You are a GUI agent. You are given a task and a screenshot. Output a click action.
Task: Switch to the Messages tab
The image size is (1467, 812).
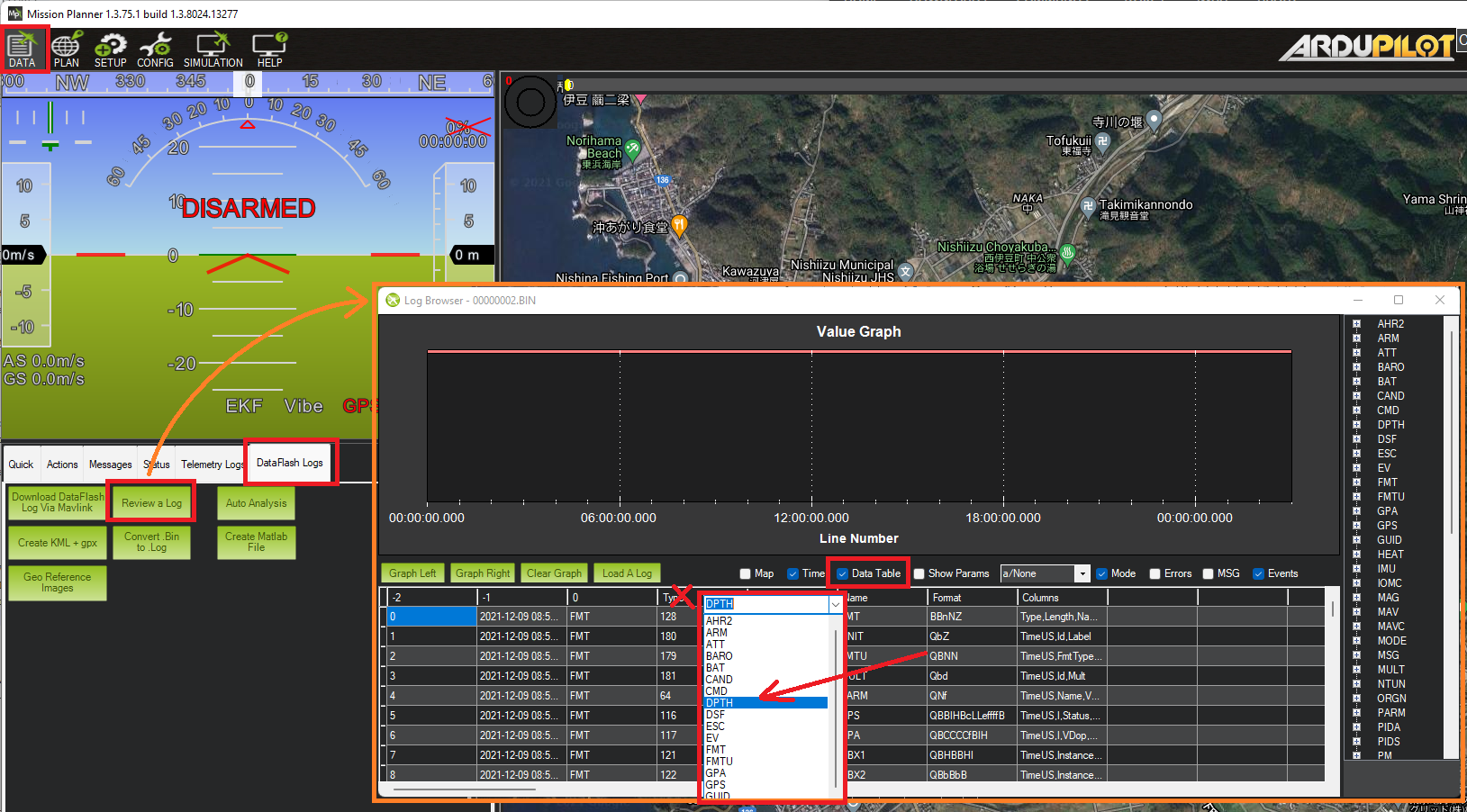click(x=110, y=465)
